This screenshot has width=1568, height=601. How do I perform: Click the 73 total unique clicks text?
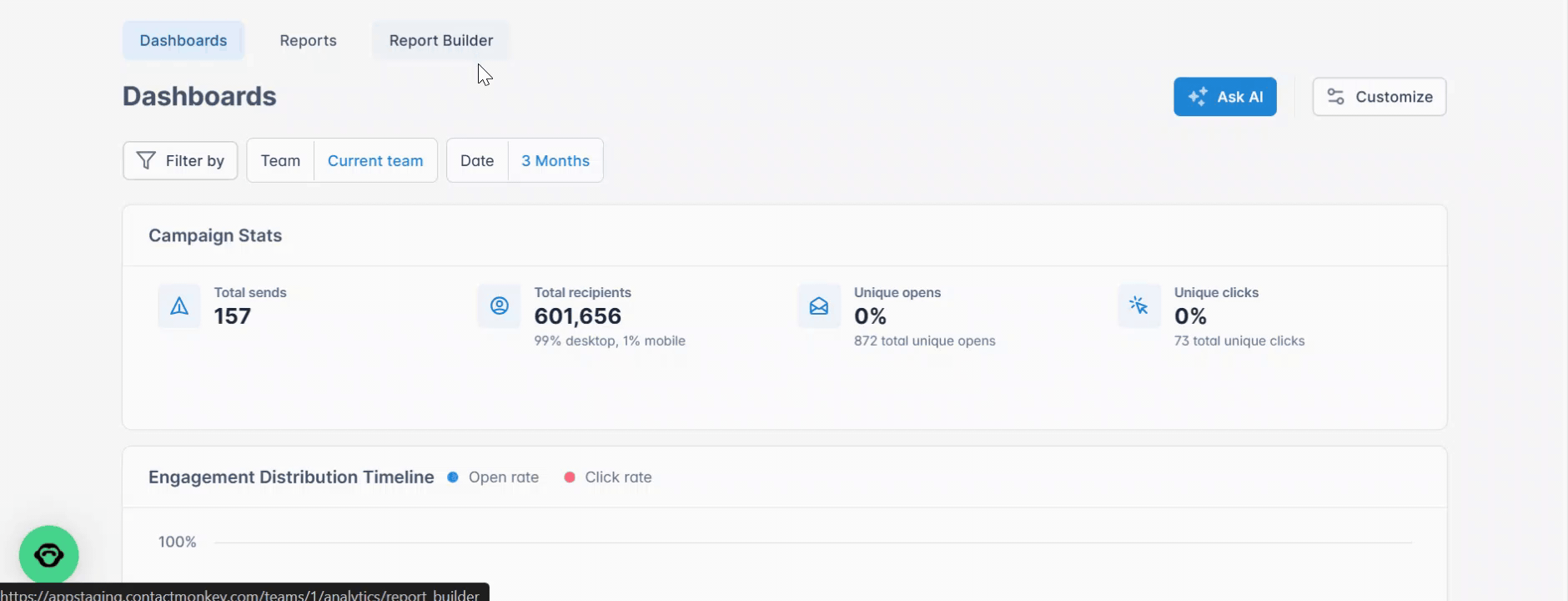tap(1239, 341)
